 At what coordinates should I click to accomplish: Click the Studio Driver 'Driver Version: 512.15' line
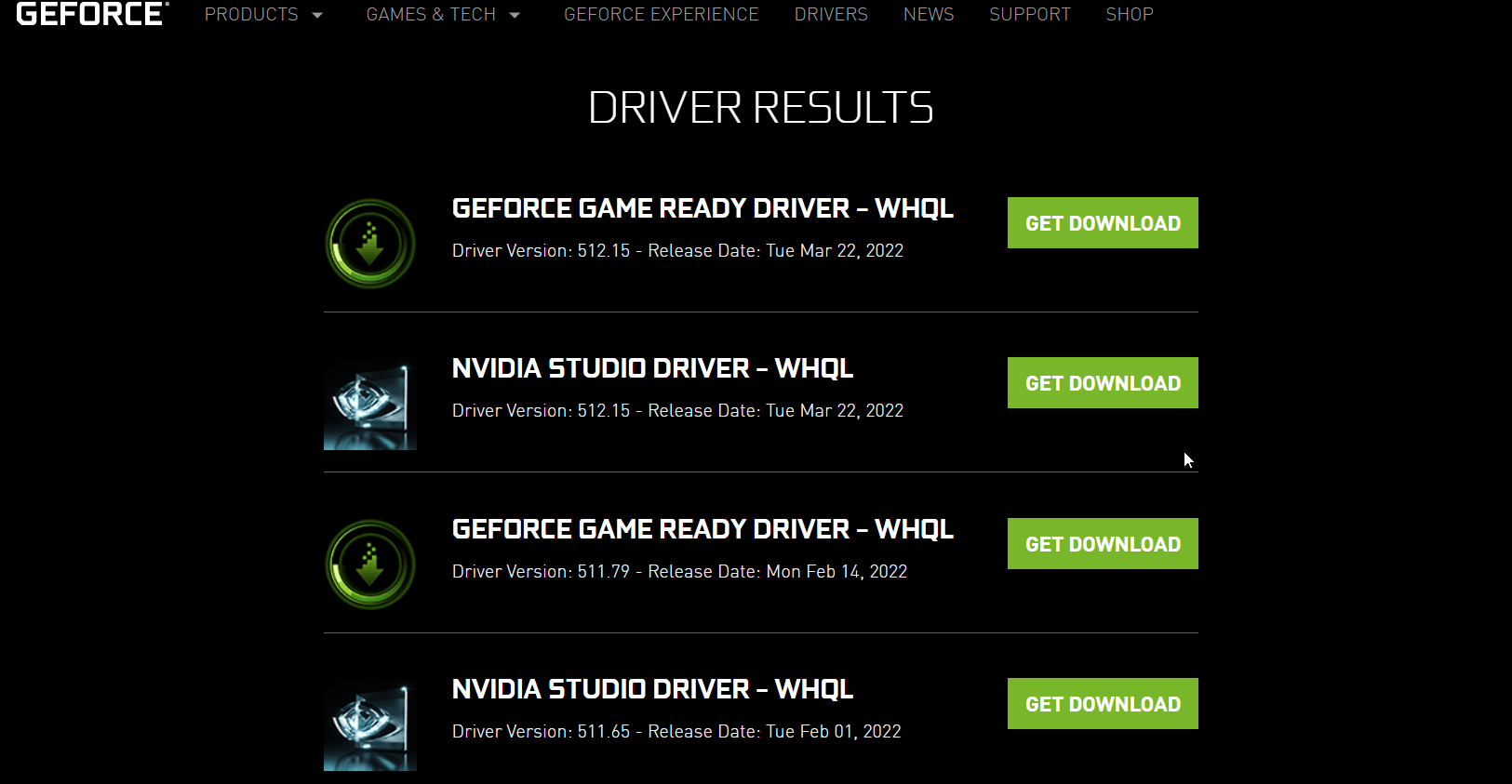click(x=677, y=411)
